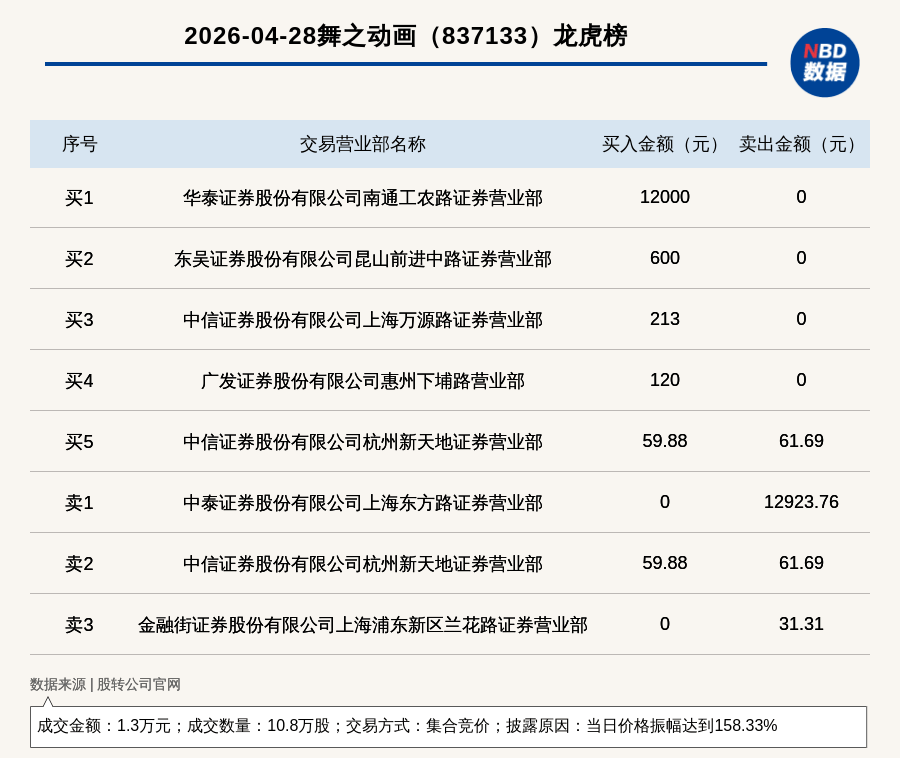Click the buy amount 0 in 卖3 row
The height and width of the screenshot is (758, 900).
665,624
